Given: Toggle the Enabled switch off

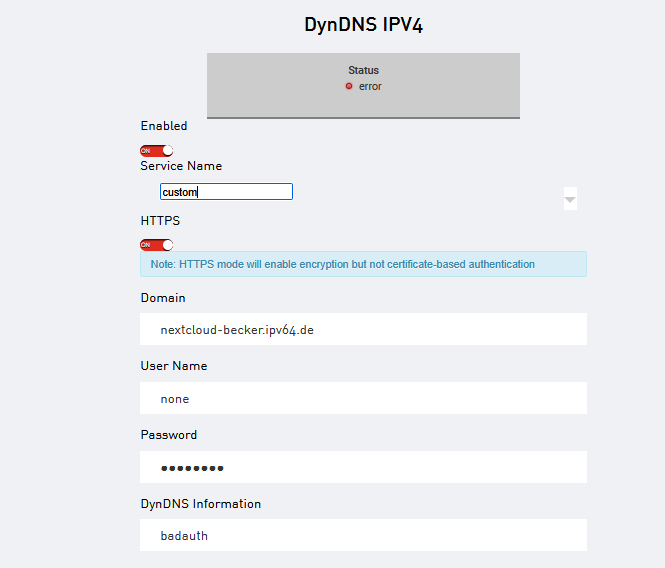Looking at the screenshot, I should (x=156, y=150).
